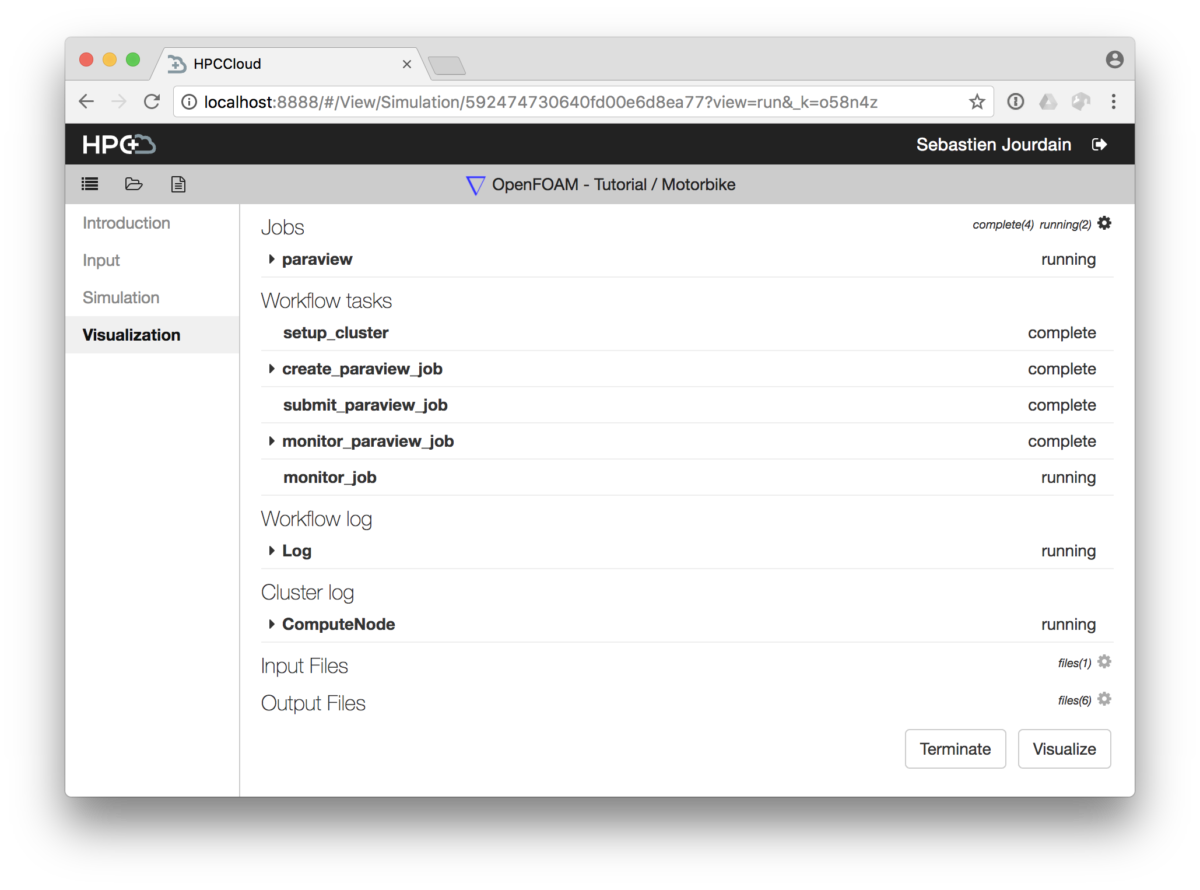This screenshot has height=890, width=1200.
Task: Expand the monitor_paraview_job task
Action: pos(272,441)
